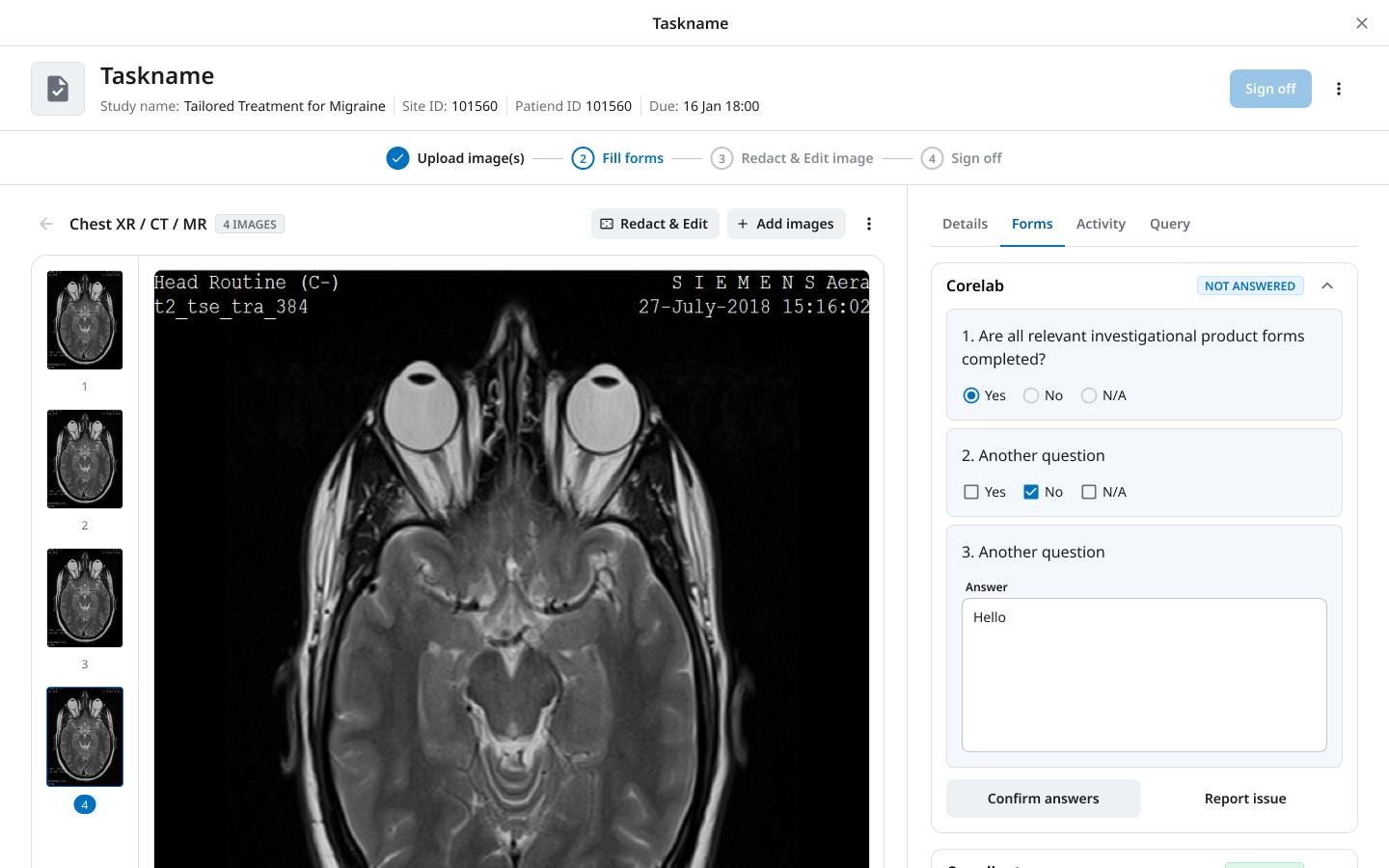1389x868 pixels.
Task: Click Report issue
Action: (x=1245, y=798)
